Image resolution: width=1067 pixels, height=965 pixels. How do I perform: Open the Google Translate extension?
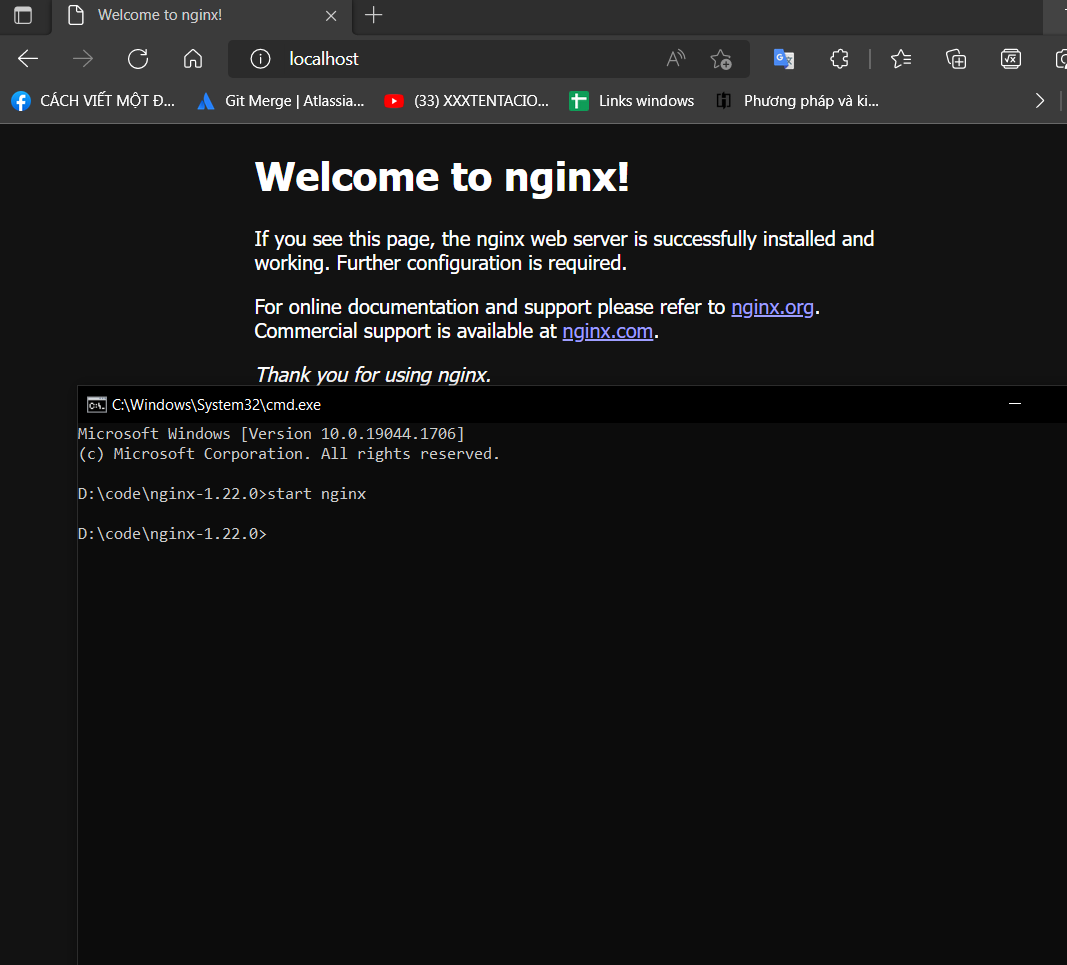[x=784, y=59]
